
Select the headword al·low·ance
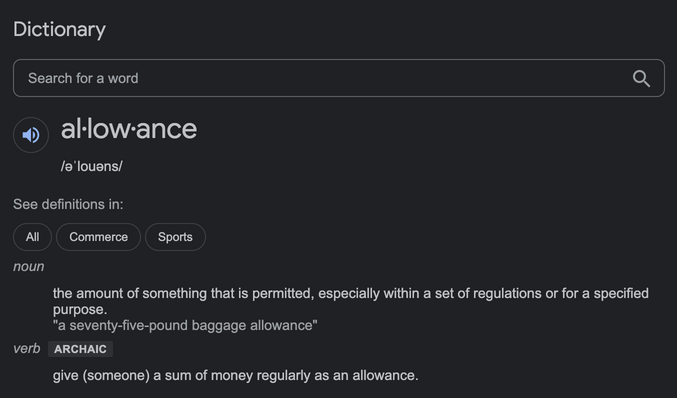click(x=129, y=129)
